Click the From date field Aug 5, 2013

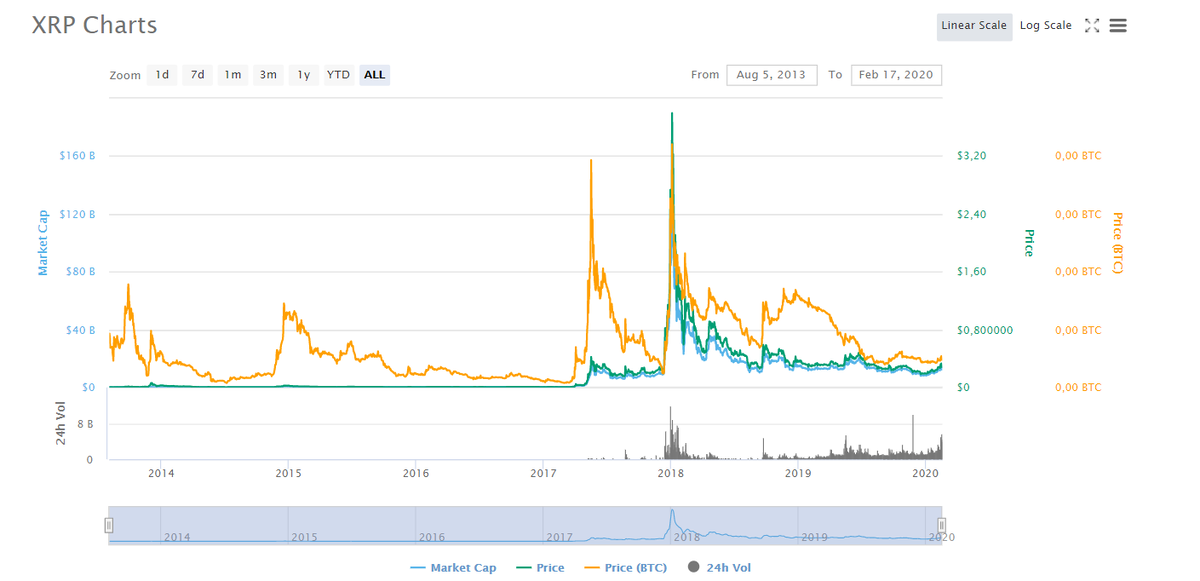tap(771, 75)
